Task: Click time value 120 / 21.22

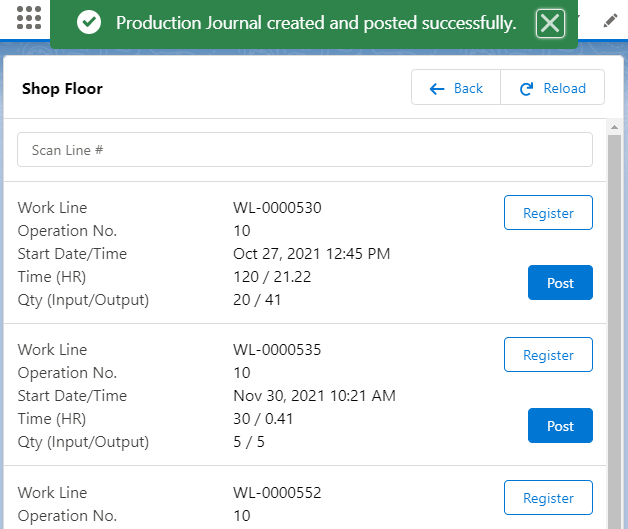Action: (x=272, y=277)
